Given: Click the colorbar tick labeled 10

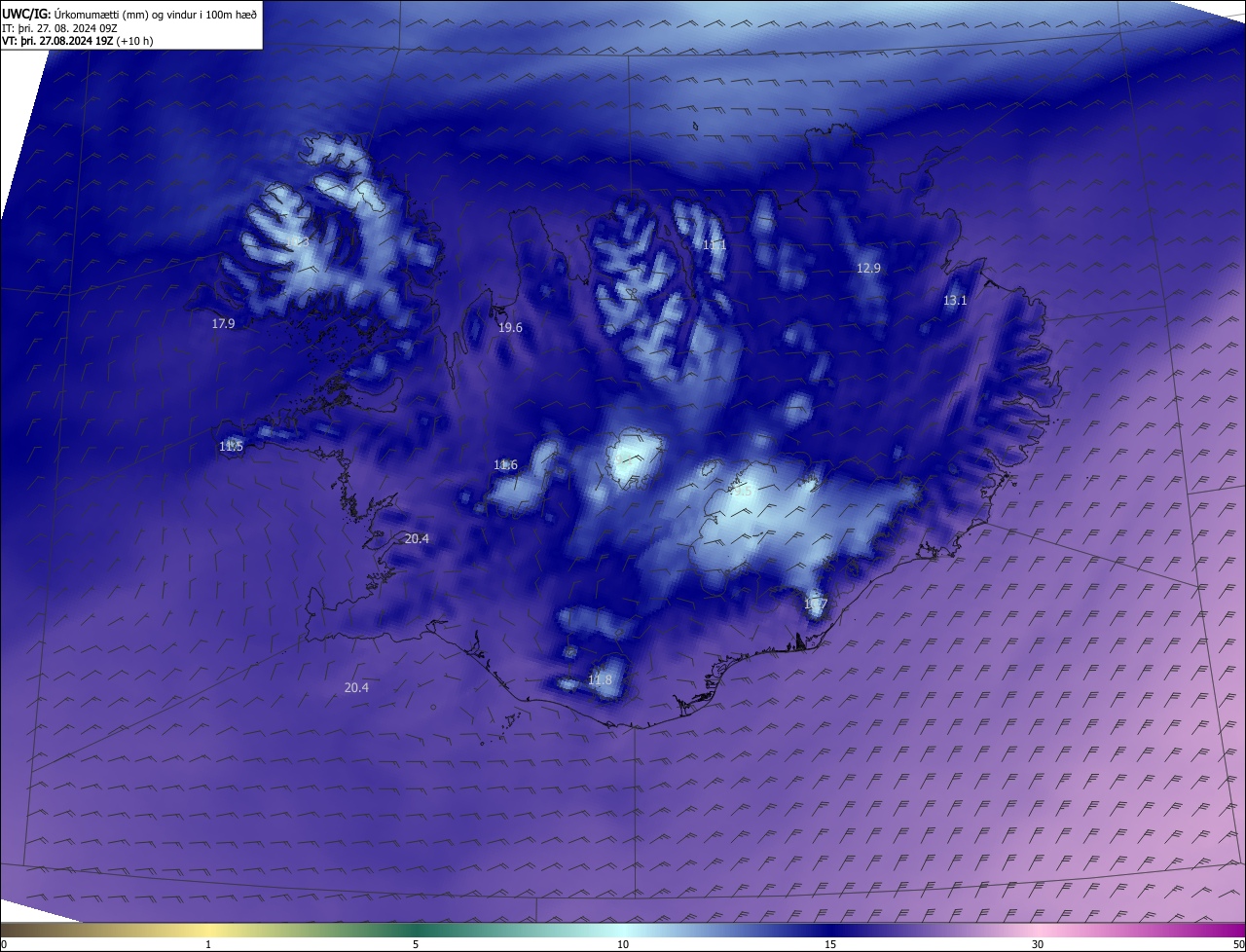Looking at the screenshot, I should 623,945.
